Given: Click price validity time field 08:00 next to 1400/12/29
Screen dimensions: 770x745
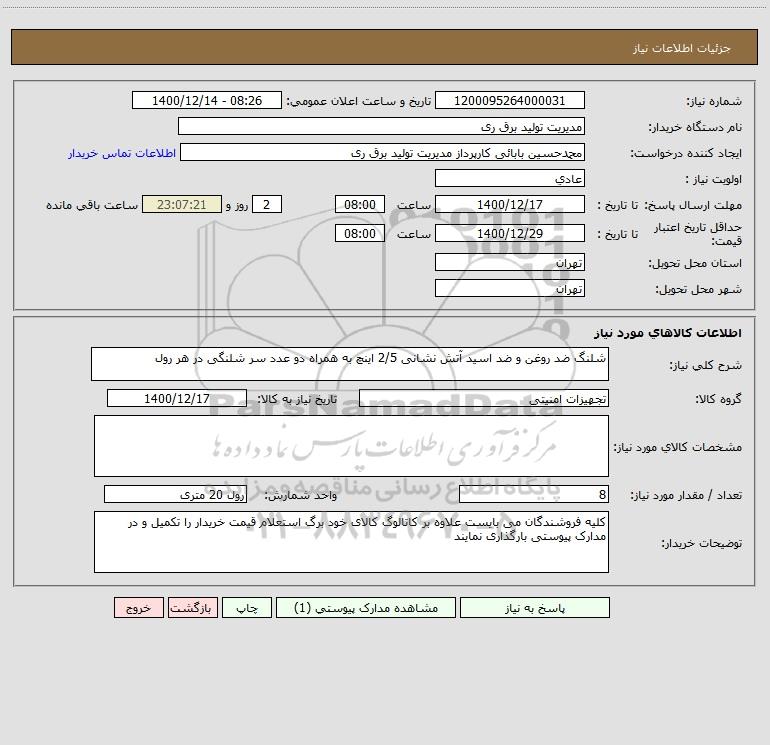Looking at the screenshot, I should [x=359, y=233].
